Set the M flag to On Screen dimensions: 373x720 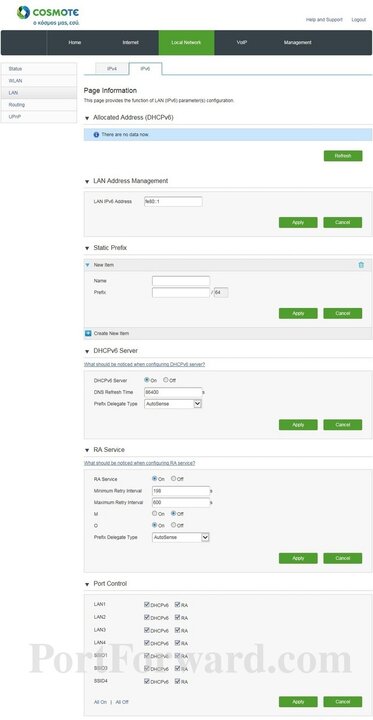point(155,513)
